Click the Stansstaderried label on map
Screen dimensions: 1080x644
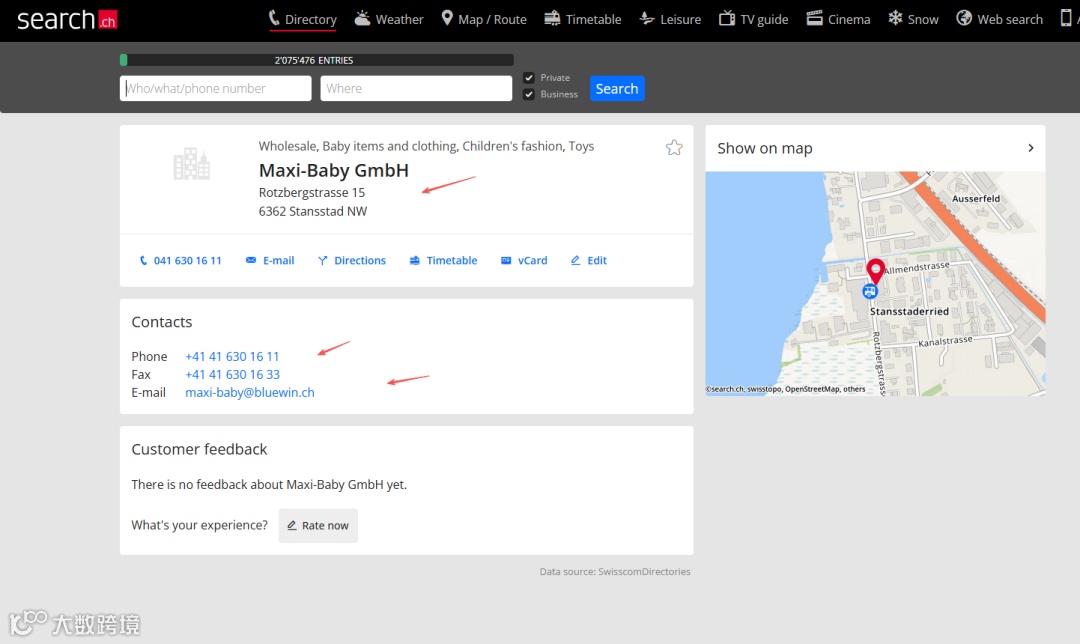[x=909, y=311]
